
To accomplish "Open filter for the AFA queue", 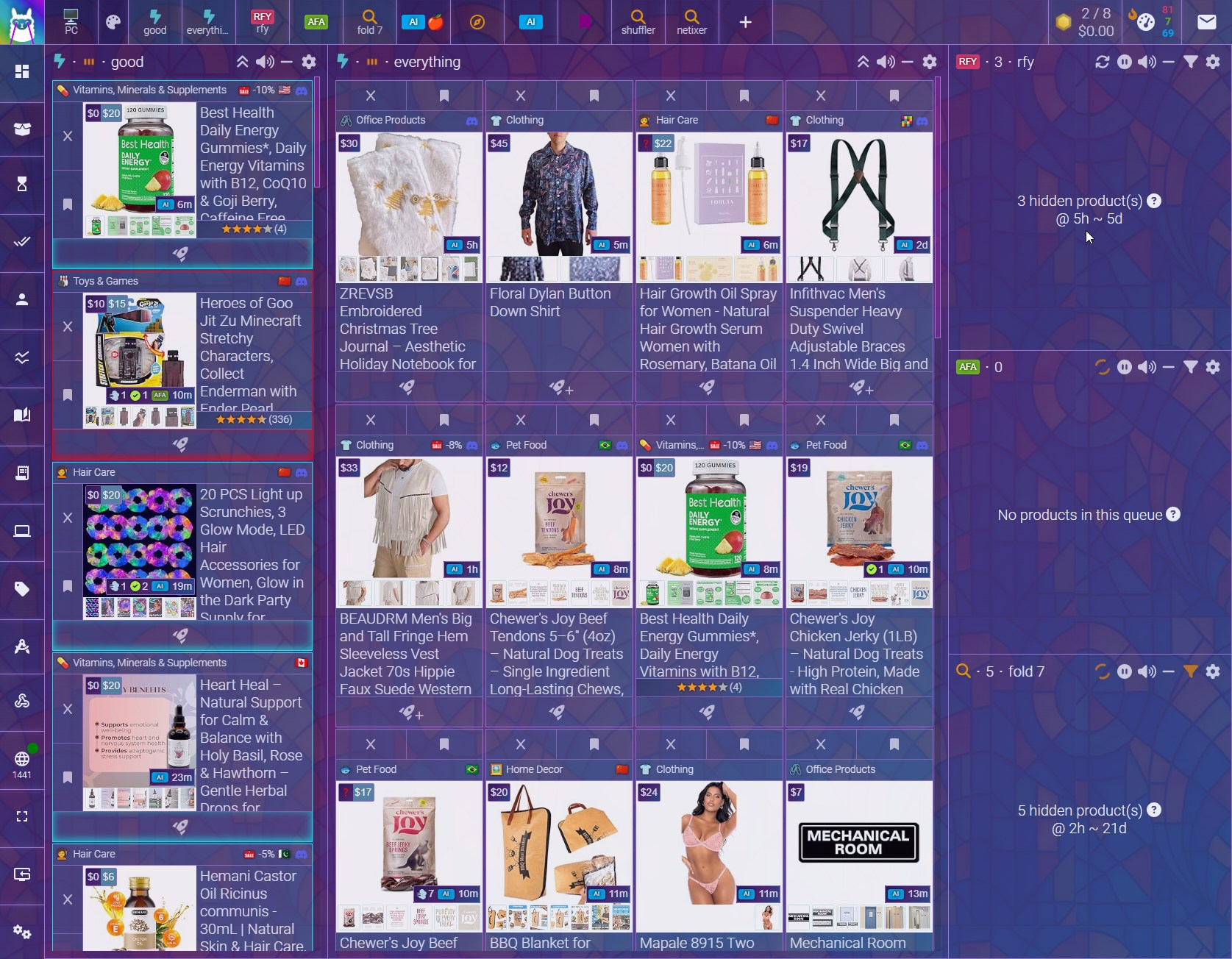I will (1191, 367).
